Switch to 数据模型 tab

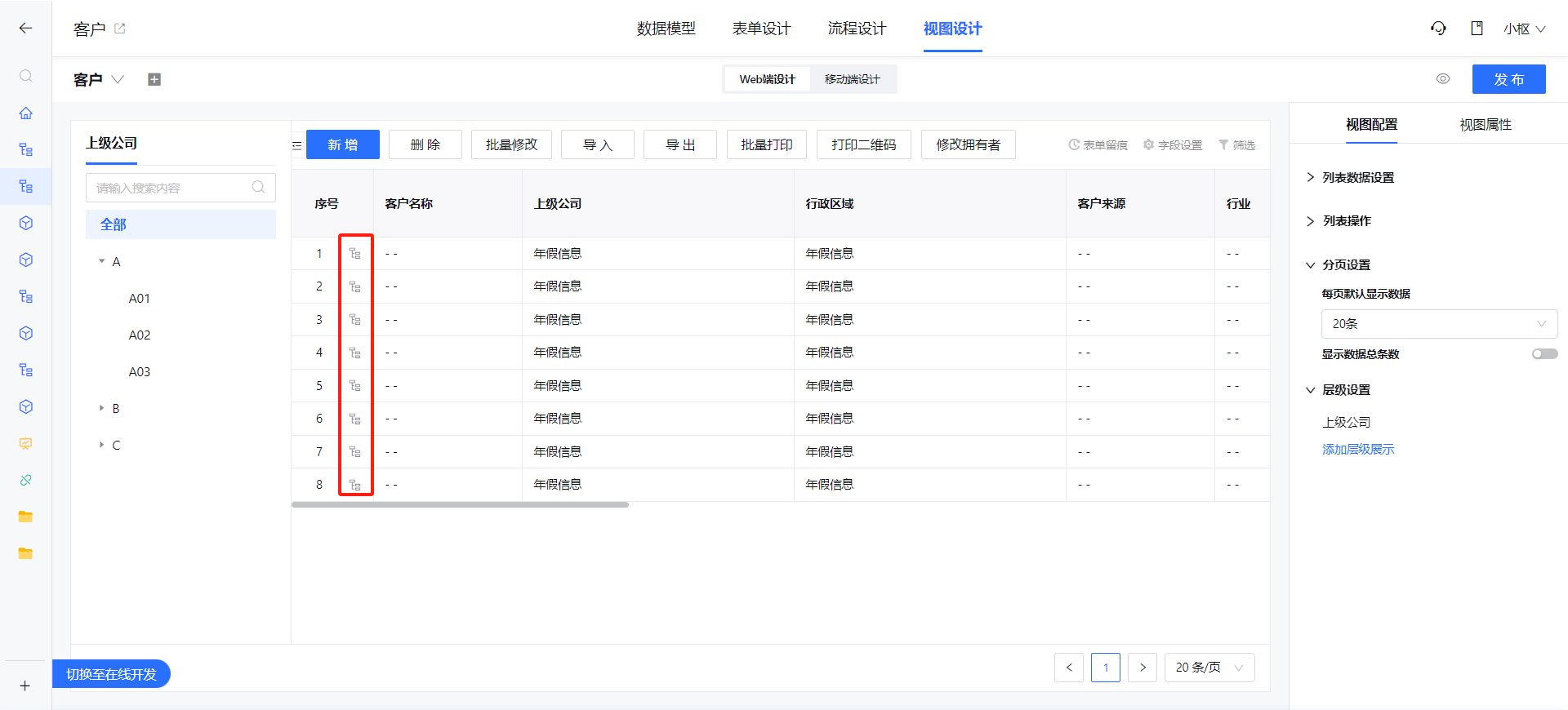point(666,29)
